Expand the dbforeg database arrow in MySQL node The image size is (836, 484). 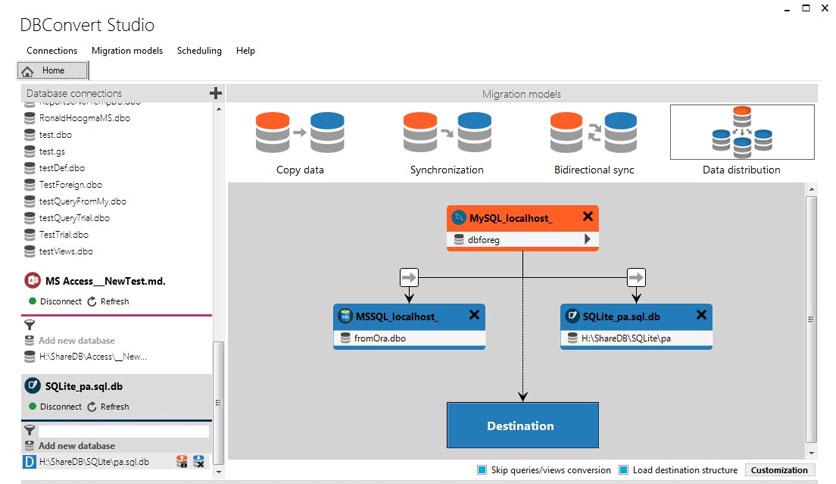pyautogui.click(x=587, y=239)
